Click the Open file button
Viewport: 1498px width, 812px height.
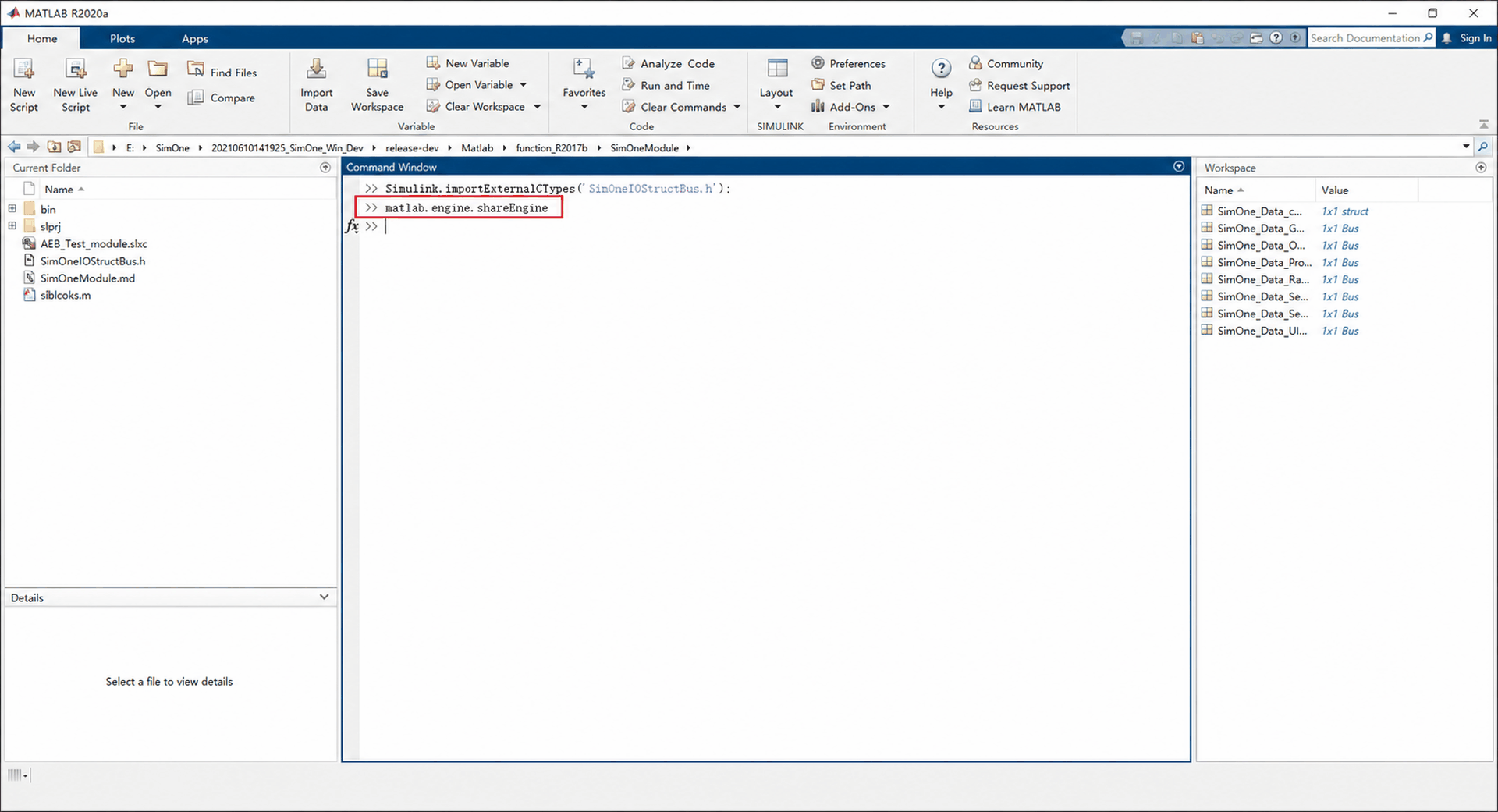(x=158, y=86)
